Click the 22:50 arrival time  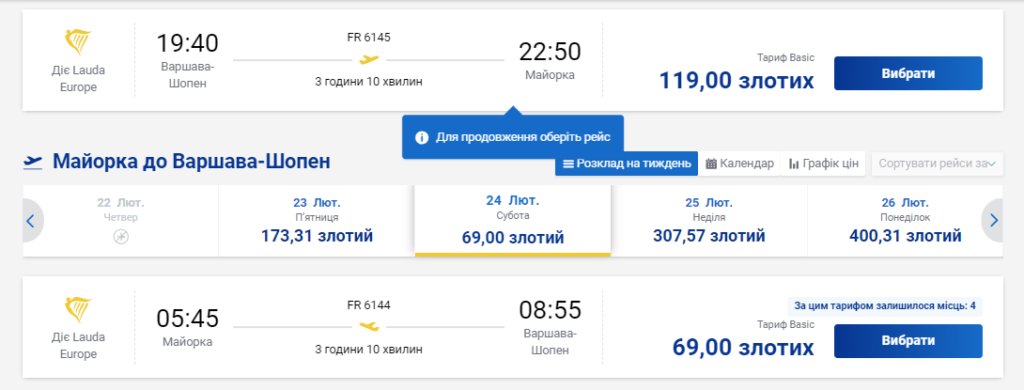[x=550, y=52]
